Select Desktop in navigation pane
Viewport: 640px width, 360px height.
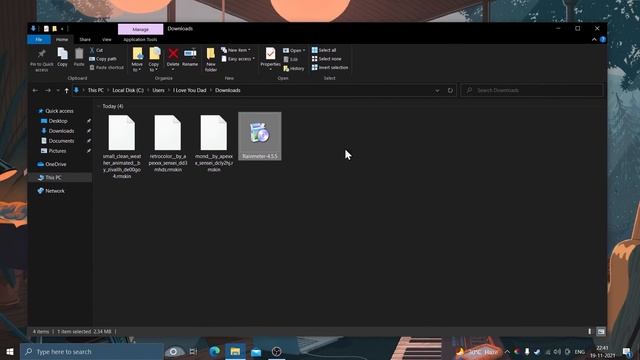point(58,121)
